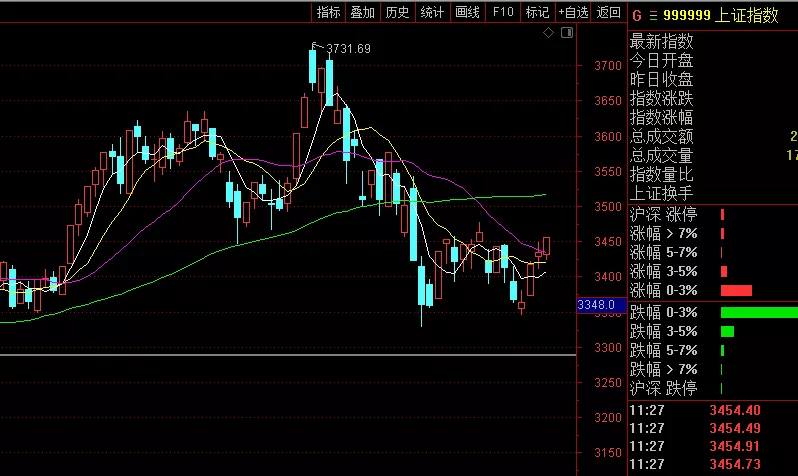This screenshot has height=476, width=798.
Task: Click the 标记 mark button
Action: coord(537,12)
